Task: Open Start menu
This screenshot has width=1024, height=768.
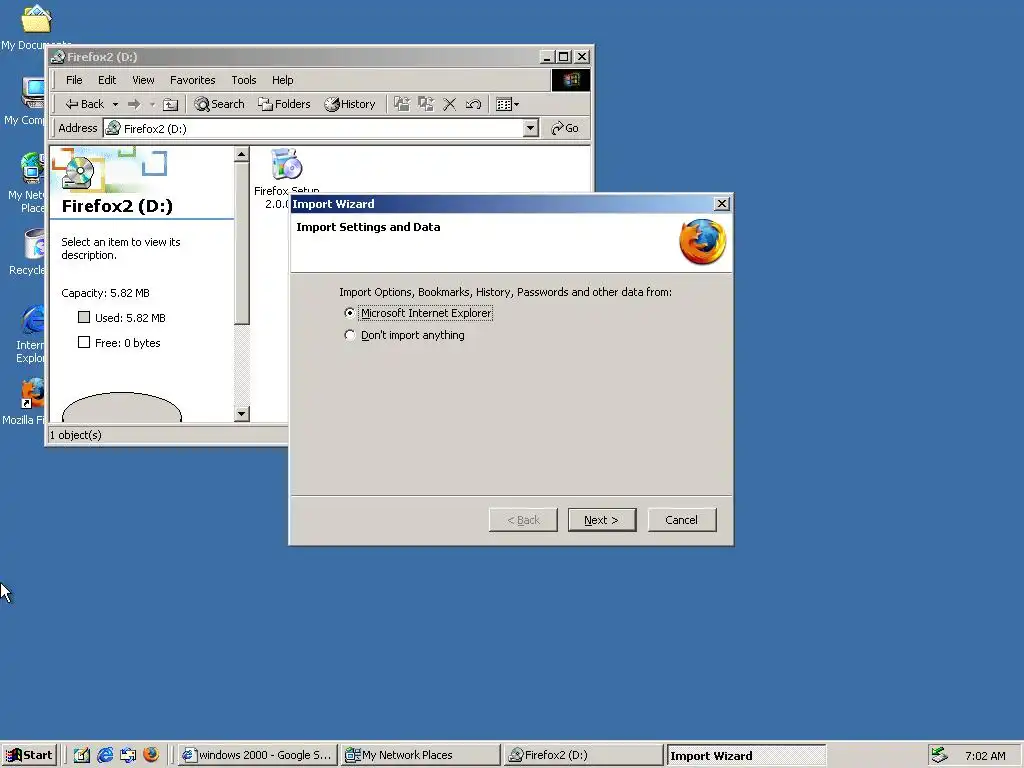Action: point(29,755)
